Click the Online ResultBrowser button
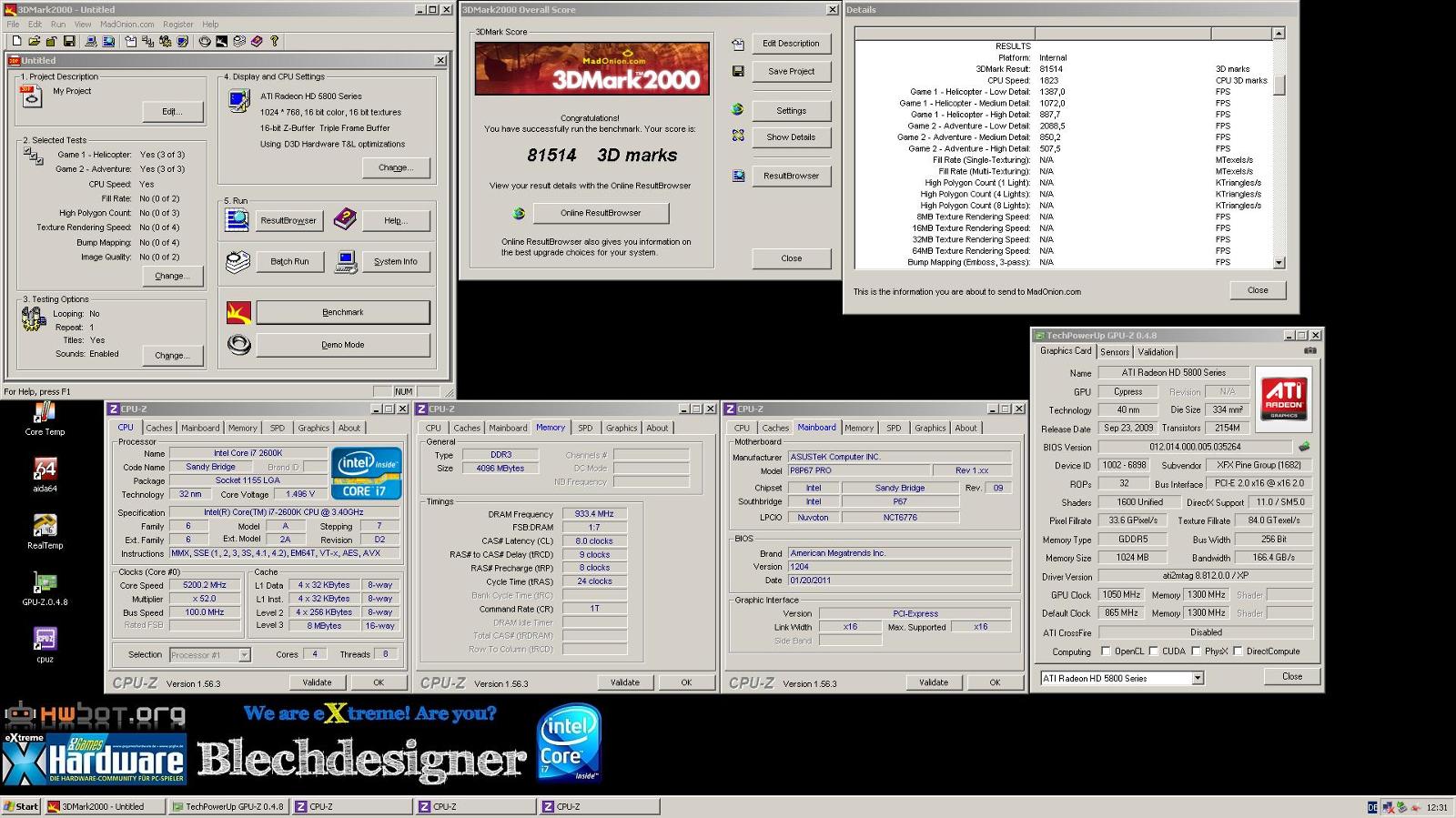The image size is (1456, 818). click(x=601, y=213)
